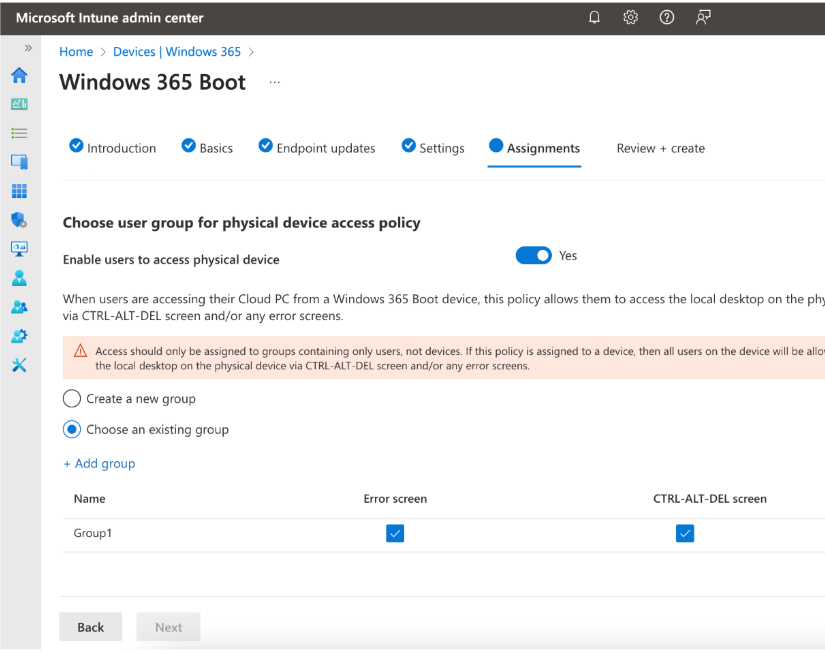Open Troubleshooting wrench icon in sidebar
The image size is (825, 654).
click(x=19, y=365)
